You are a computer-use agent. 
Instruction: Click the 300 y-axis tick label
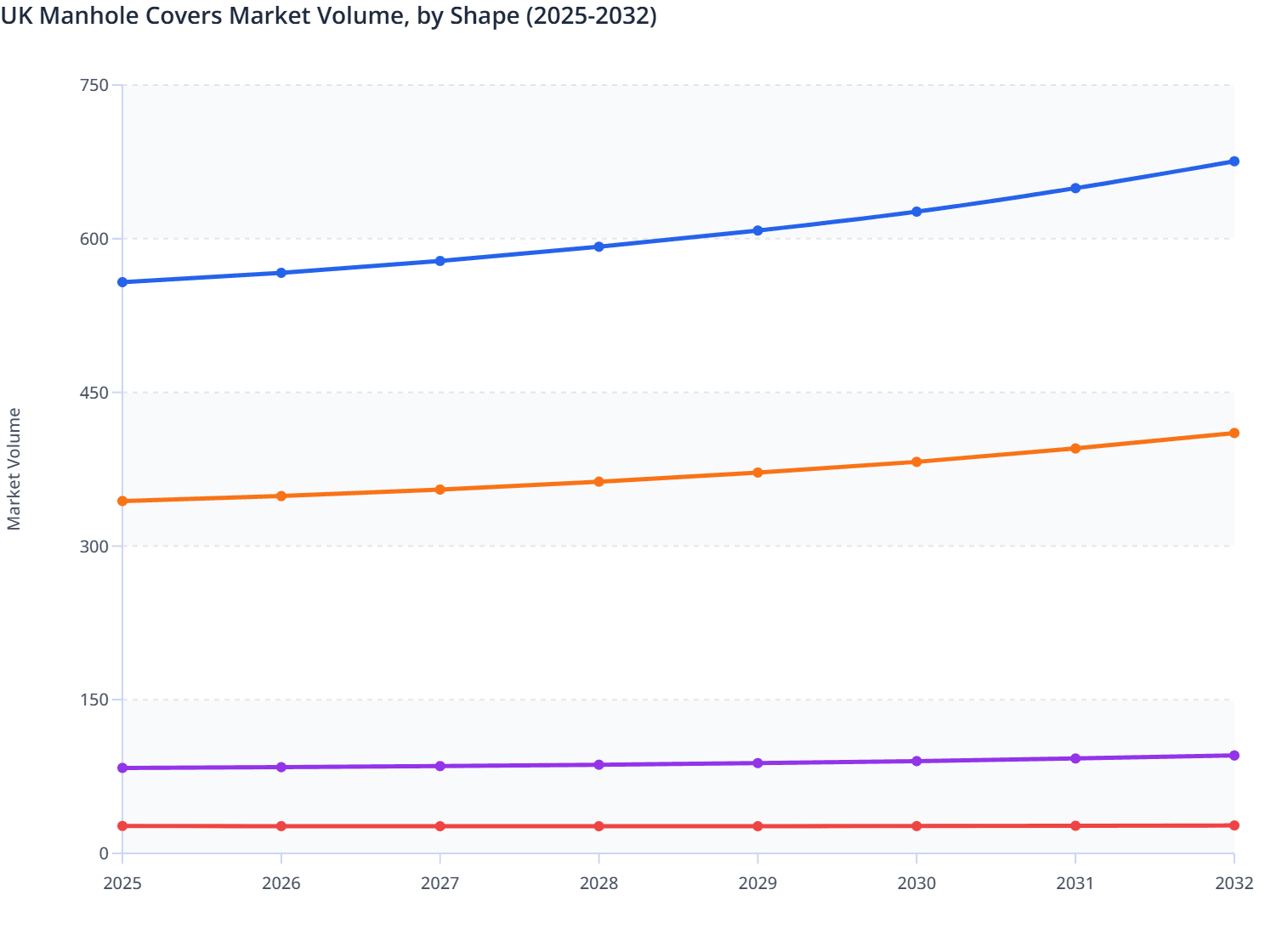pos(94,547)
